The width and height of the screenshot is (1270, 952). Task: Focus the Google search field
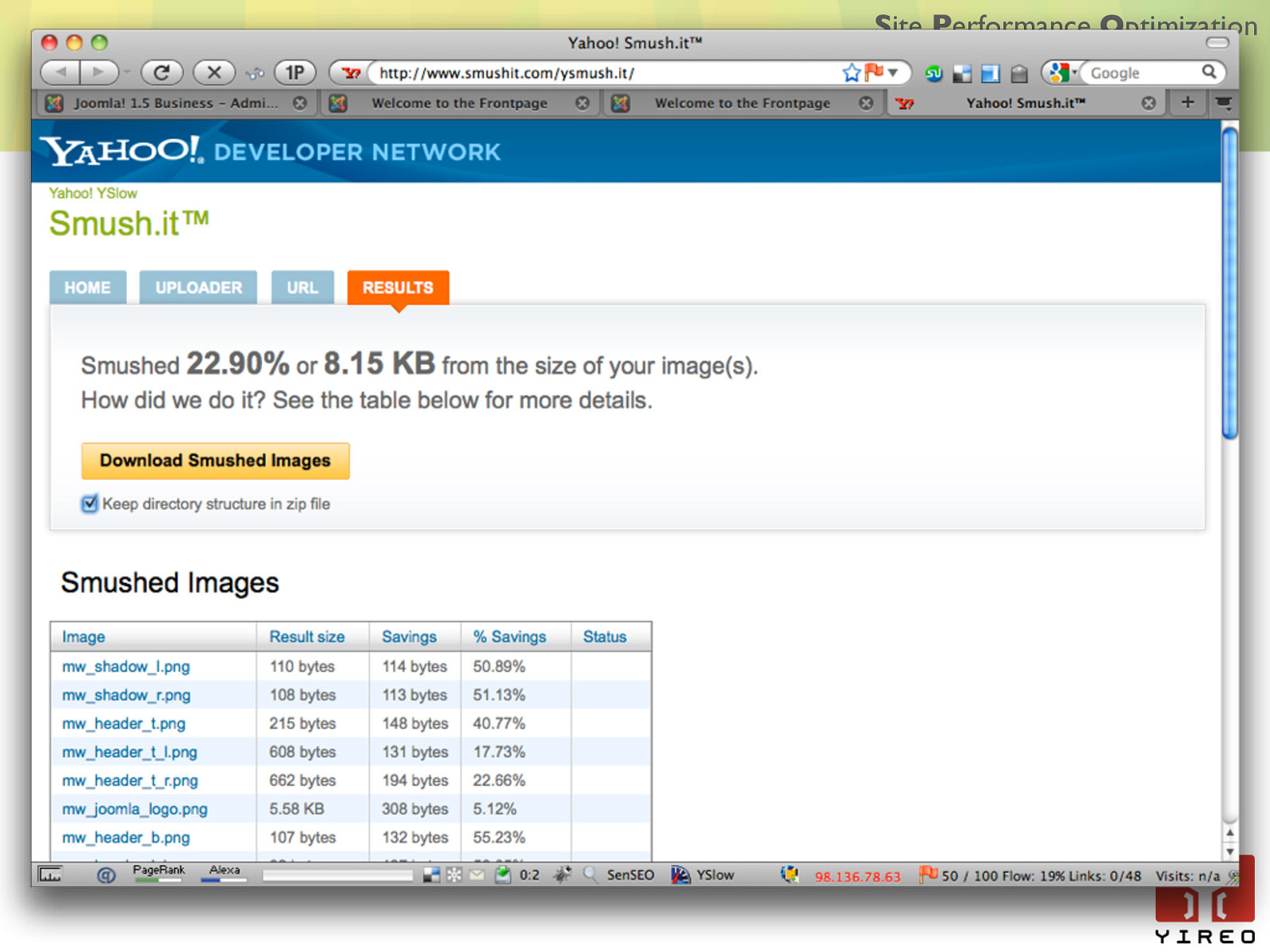[1141, 73]
